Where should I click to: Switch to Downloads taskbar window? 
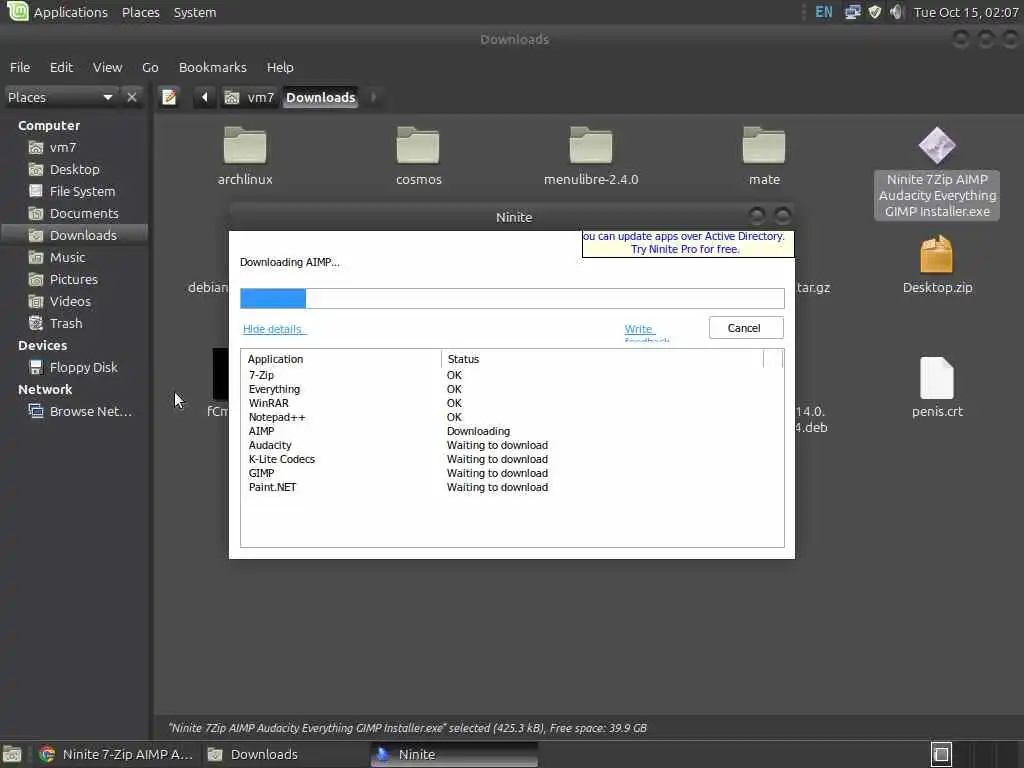pos(284,754)
